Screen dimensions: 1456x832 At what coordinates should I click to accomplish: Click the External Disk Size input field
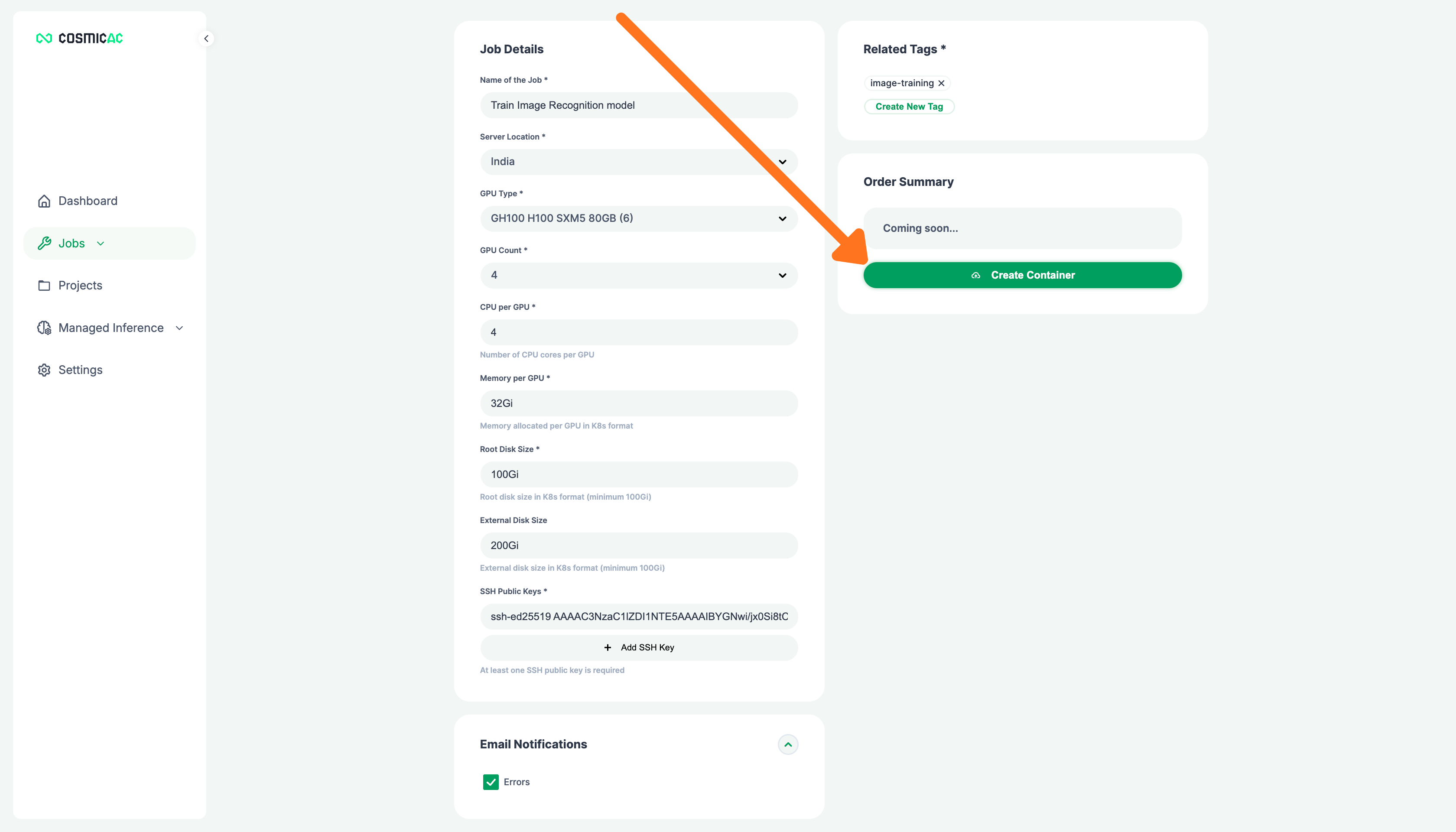coord(639,546)
